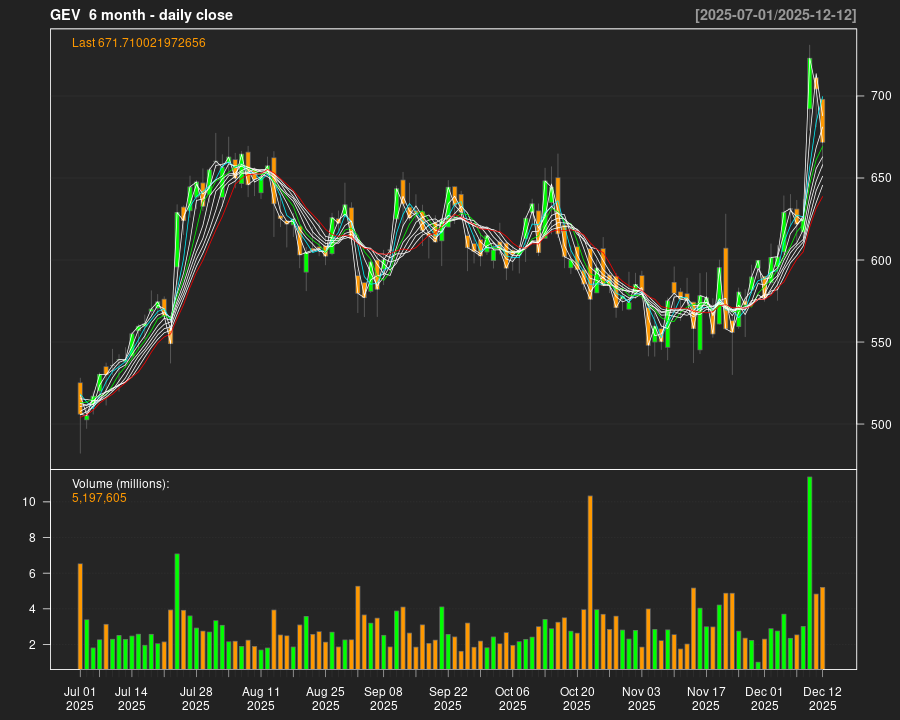Click the 550 price axis label
This screenshot has height=720, width=900.
pos(880,343)
